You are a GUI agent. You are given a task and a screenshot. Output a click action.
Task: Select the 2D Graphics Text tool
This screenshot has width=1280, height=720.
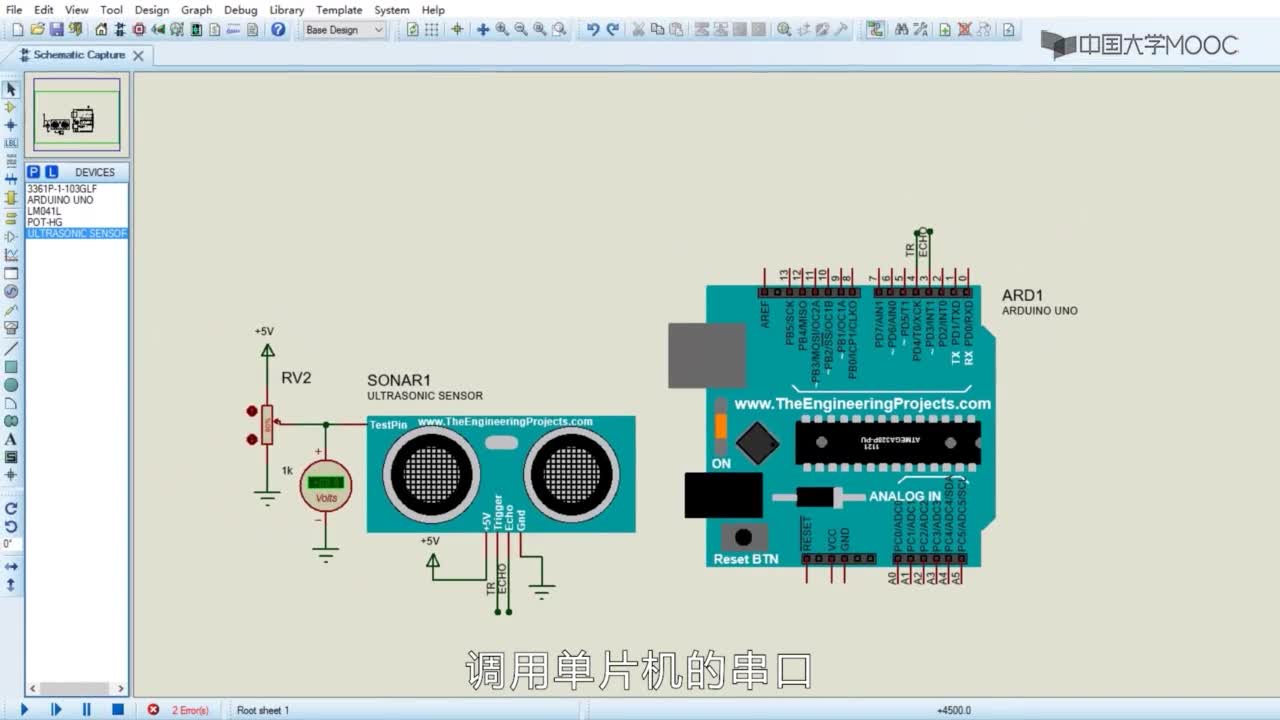pyautogui.click(x=11, y=439)
